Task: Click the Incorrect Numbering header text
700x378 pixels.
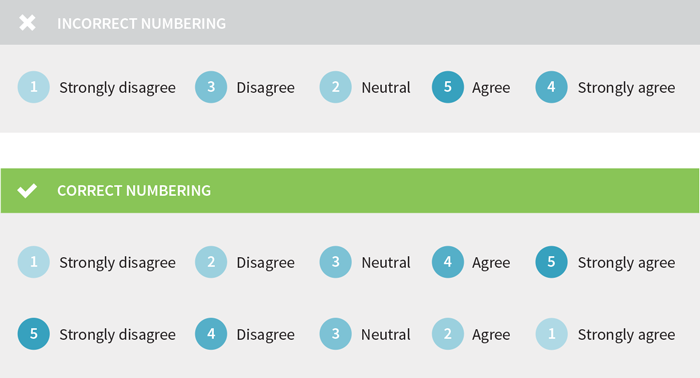Action: point(142,23)
